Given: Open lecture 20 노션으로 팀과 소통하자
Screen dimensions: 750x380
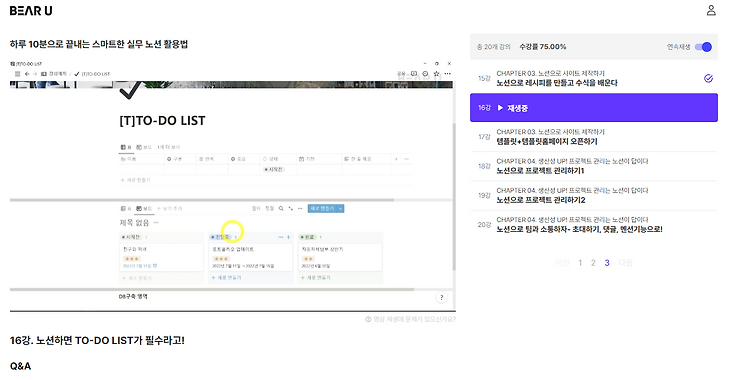Looking at the screenshot, I should [594, 224].
